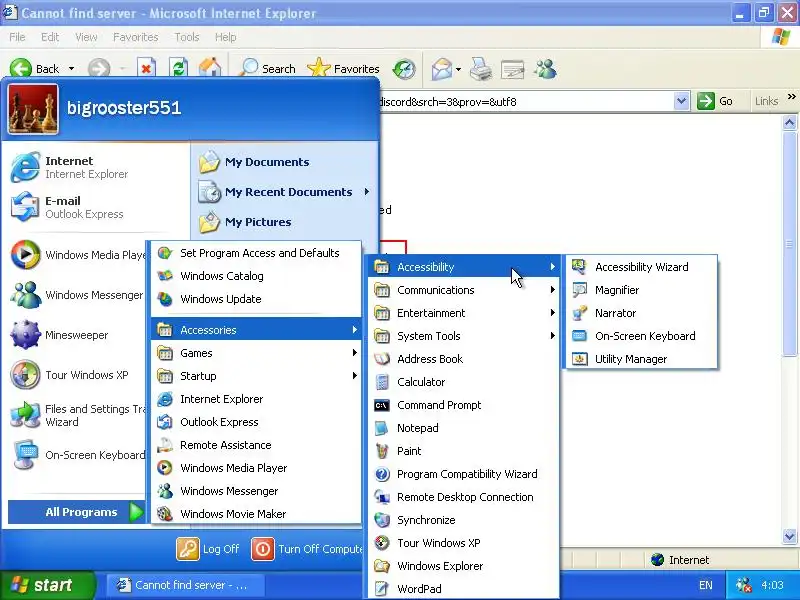Image resolution: width=800 pixels, height=600 pixels.
Task: Click the IE Print toolbar icon
Action: (x=481, y=69)
